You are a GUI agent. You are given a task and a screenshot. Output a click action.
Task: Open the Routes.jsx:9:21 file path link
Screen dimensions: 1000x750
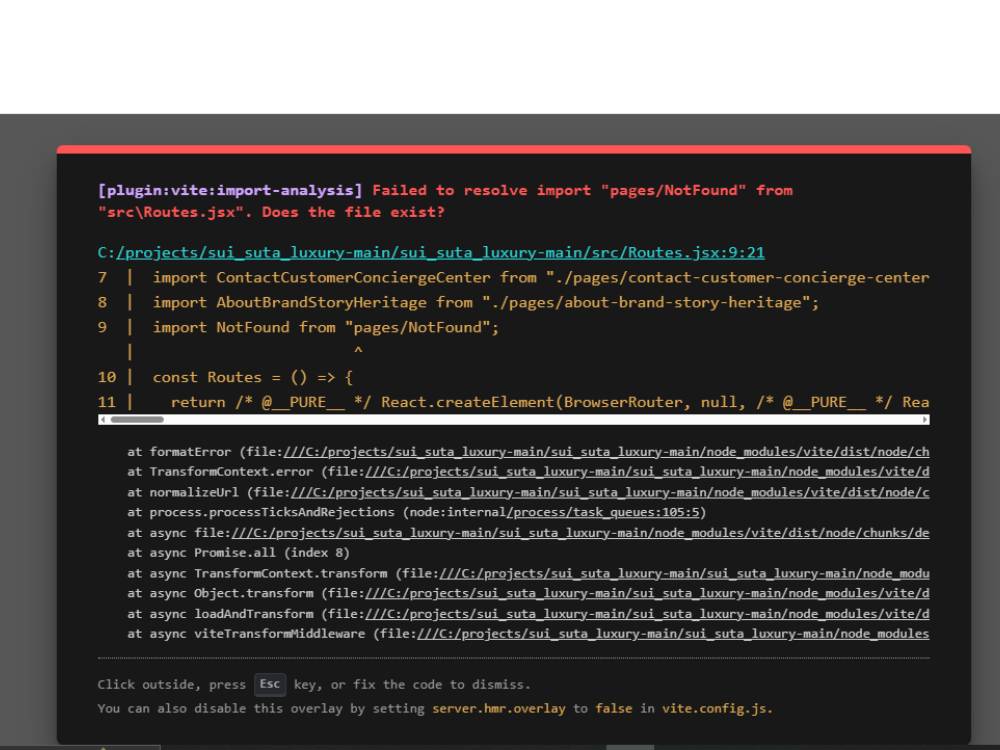pos(440,253)
